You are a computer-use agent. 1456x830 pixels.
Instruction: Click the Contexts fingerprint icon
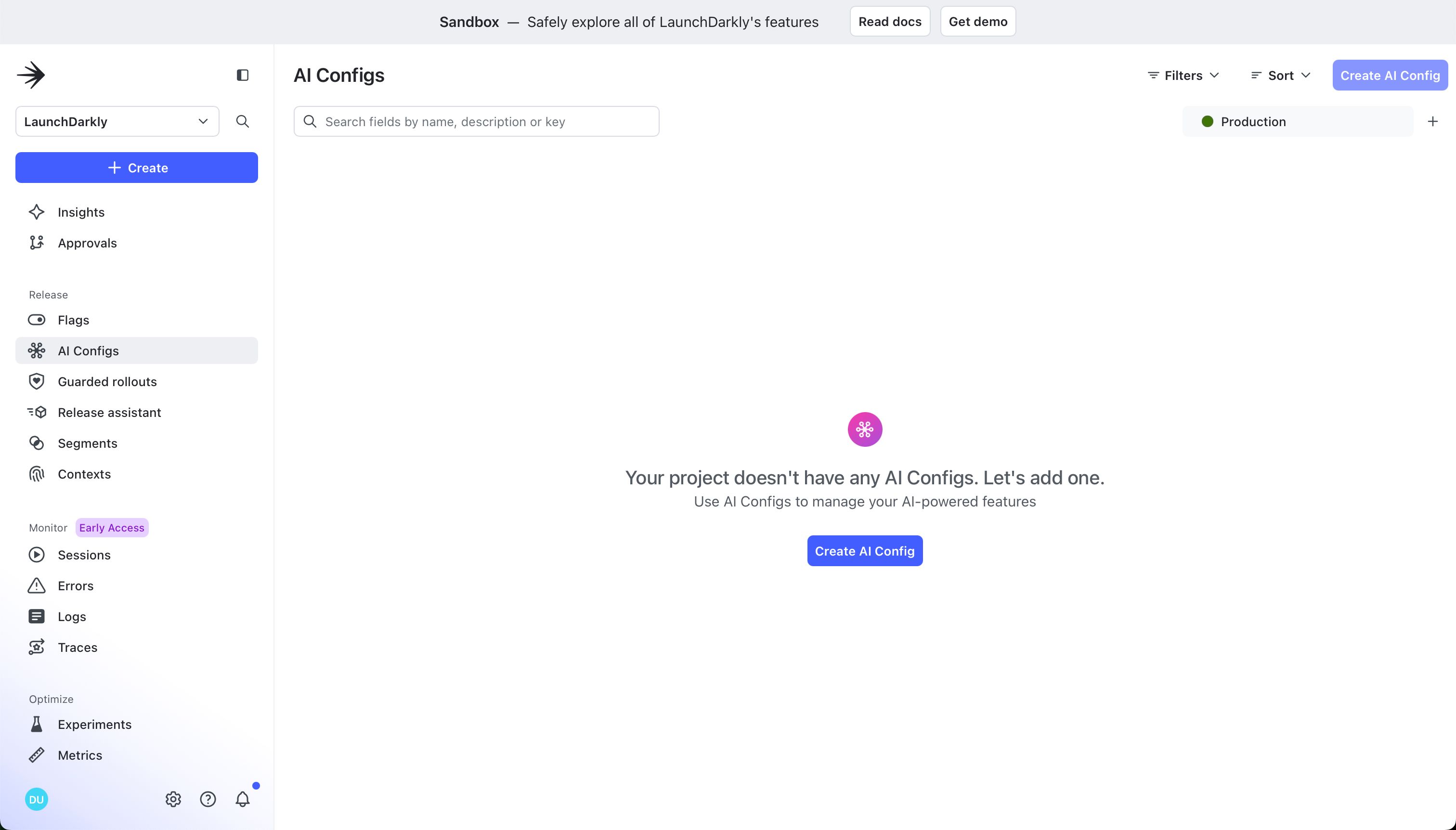pyautogui.click(x=37, y=474)
